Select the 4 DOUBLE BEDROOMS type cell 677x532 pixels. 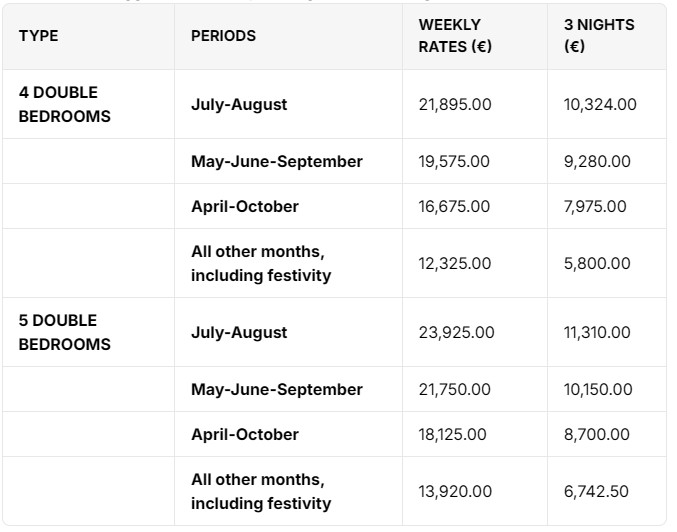(65, 104)
